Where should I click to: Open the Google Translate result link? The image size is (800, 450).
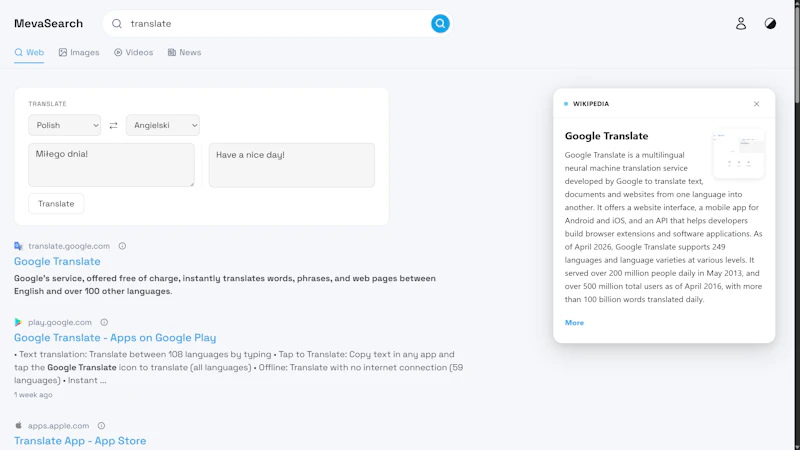[x=57, y=261]
